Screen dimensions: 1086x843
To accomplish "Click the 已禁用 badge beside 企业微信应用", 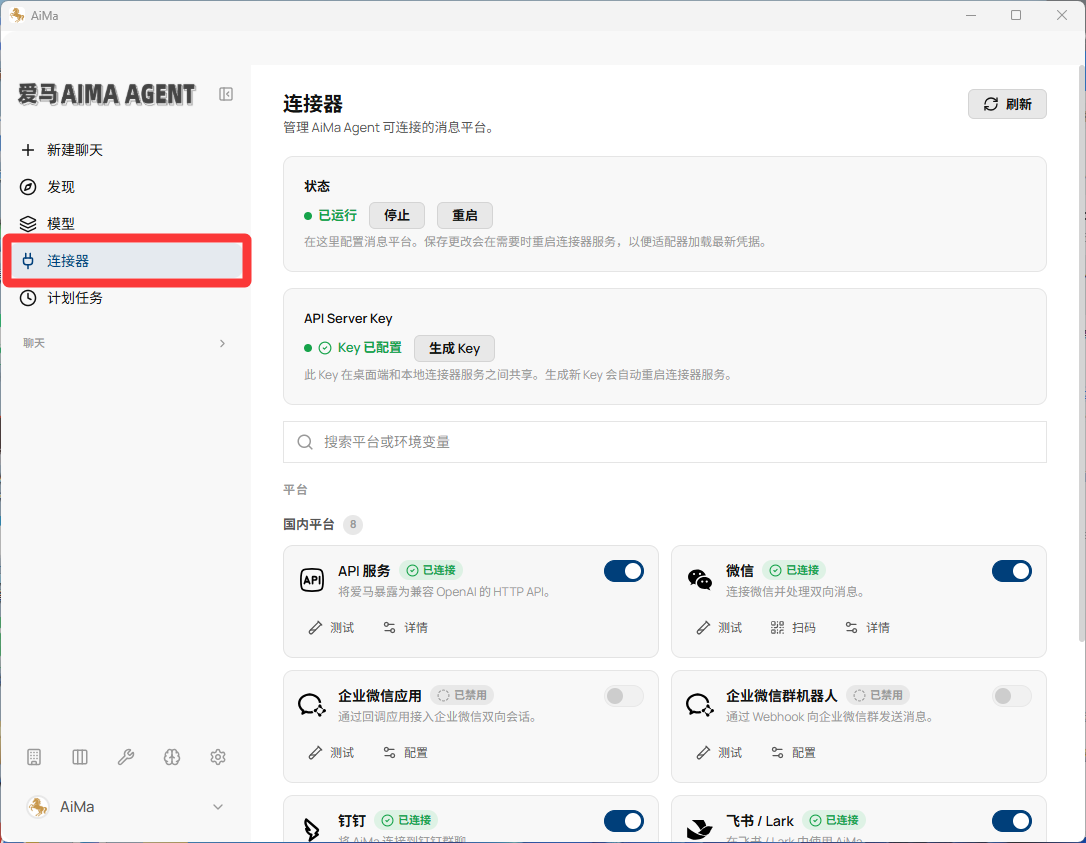I will click(x=462, y=695).
